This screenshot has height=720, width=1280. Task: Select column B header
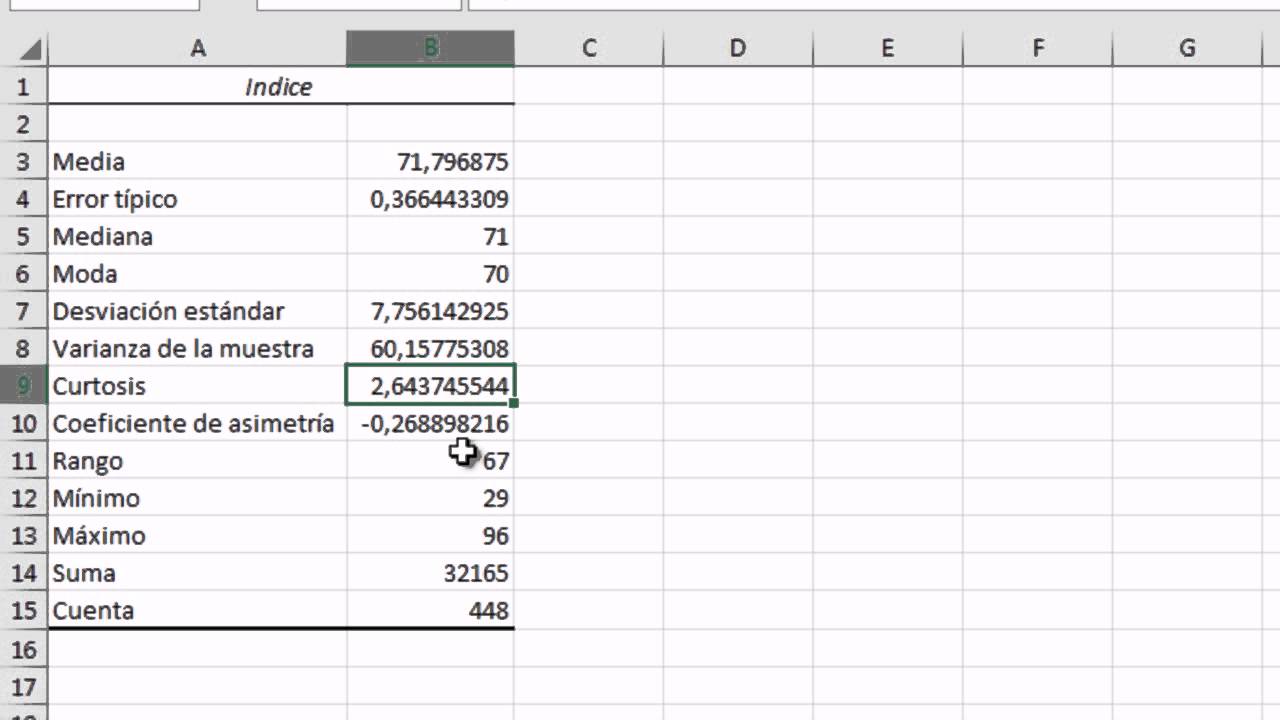(431, 48)
